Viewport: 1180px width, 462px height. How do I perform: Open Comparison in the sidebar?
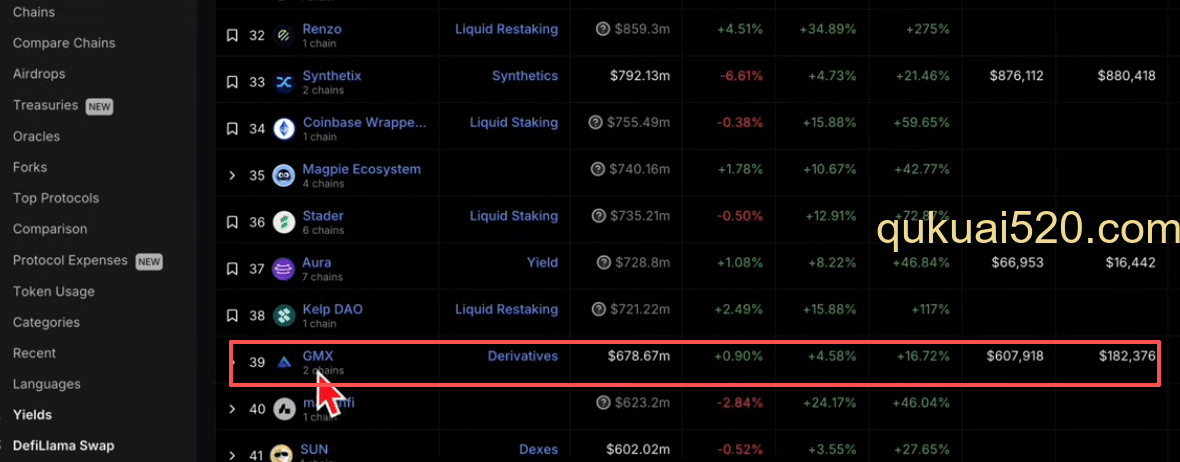50,229
